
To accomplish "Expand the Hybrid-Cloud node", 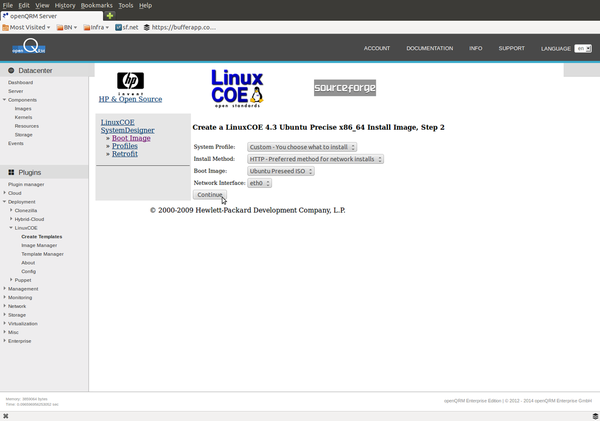I will tap(11, 219).
